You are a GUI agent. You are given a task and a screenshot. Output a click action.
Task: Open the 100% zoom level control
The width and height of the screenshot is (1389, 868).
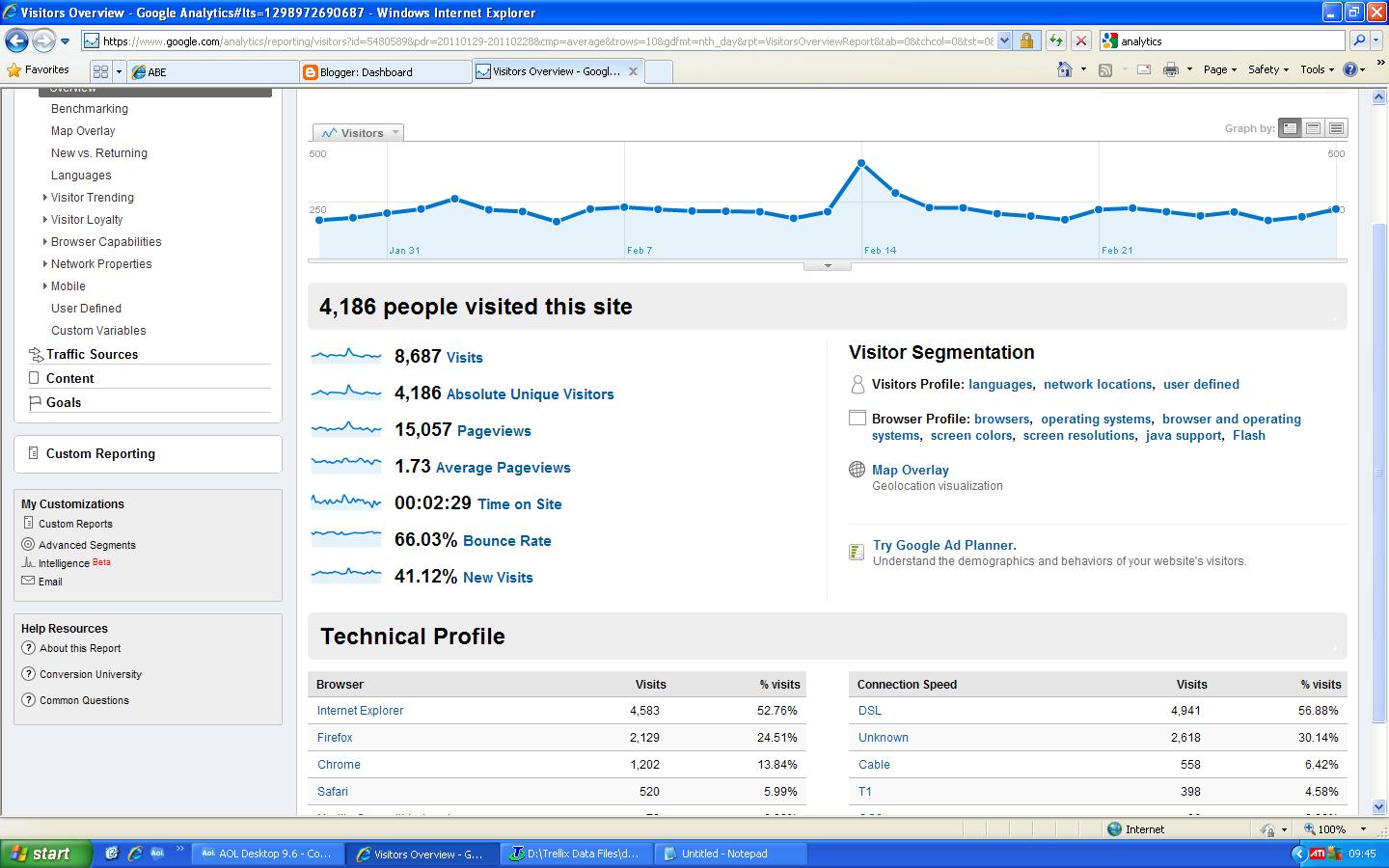pyautogui.click(x=1336, y=828)
